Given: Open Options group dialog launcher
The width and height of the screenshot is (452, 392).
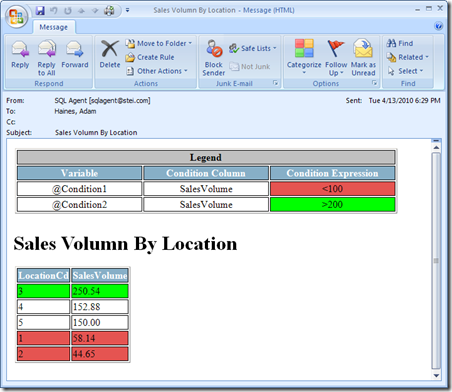Looking at the screenshot, I should [374, 83].
